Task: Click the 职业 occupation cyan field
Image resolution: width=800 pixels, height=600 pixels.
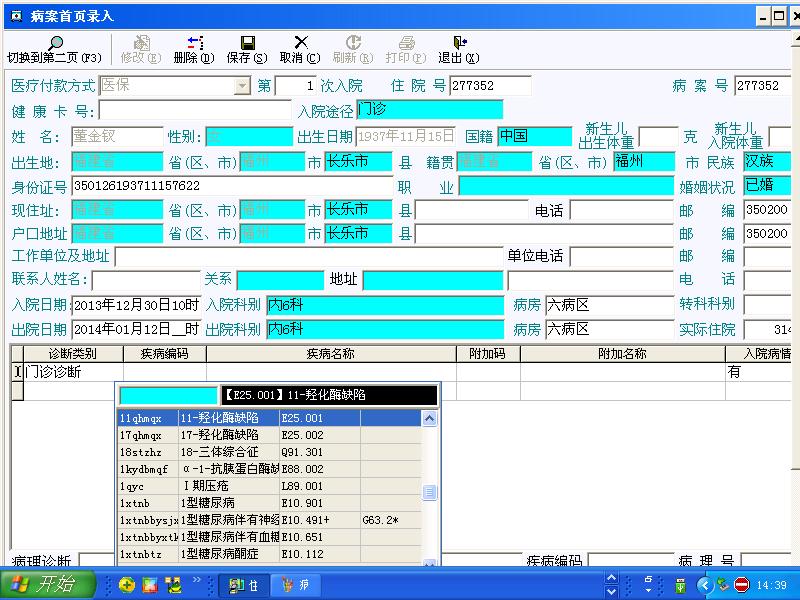Action: (x=566, y=186)
